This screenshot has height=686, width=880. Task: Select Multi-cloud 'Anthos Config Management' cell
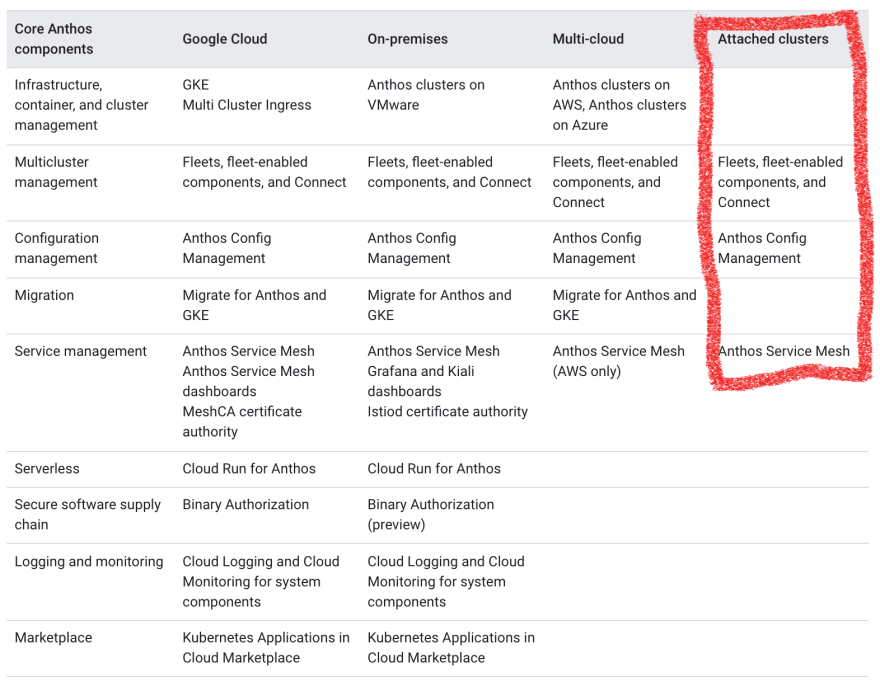pos(597,248)
